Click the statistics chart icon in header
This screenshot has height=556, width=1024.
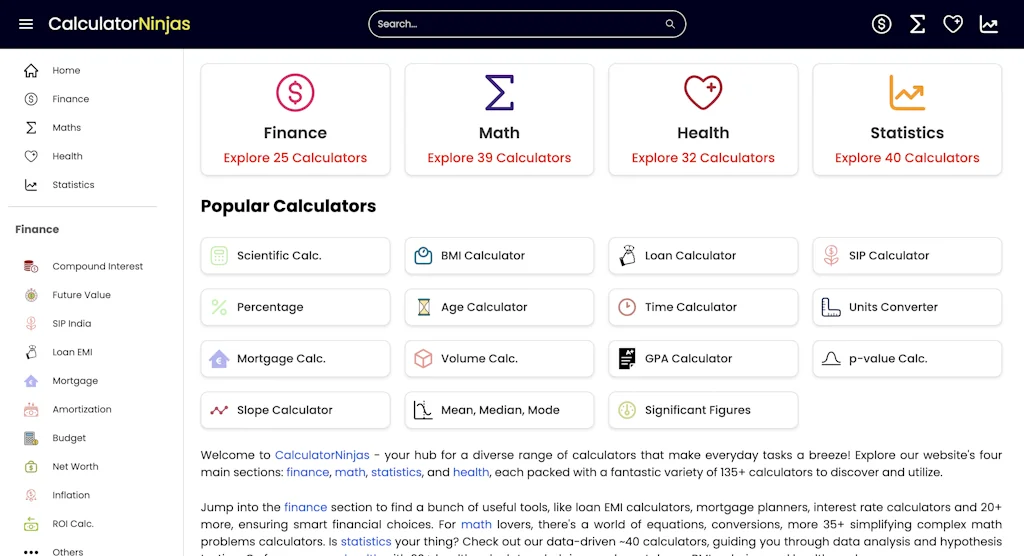(989, 24)
